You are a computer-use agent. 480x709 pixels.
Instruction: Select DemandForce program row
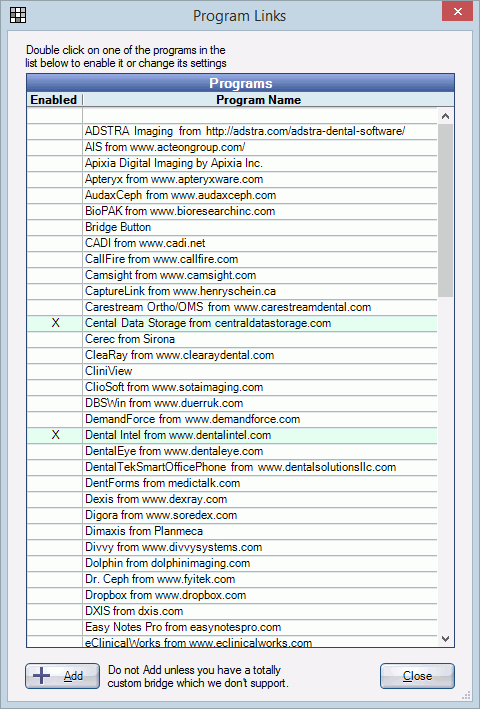(232, 419)
